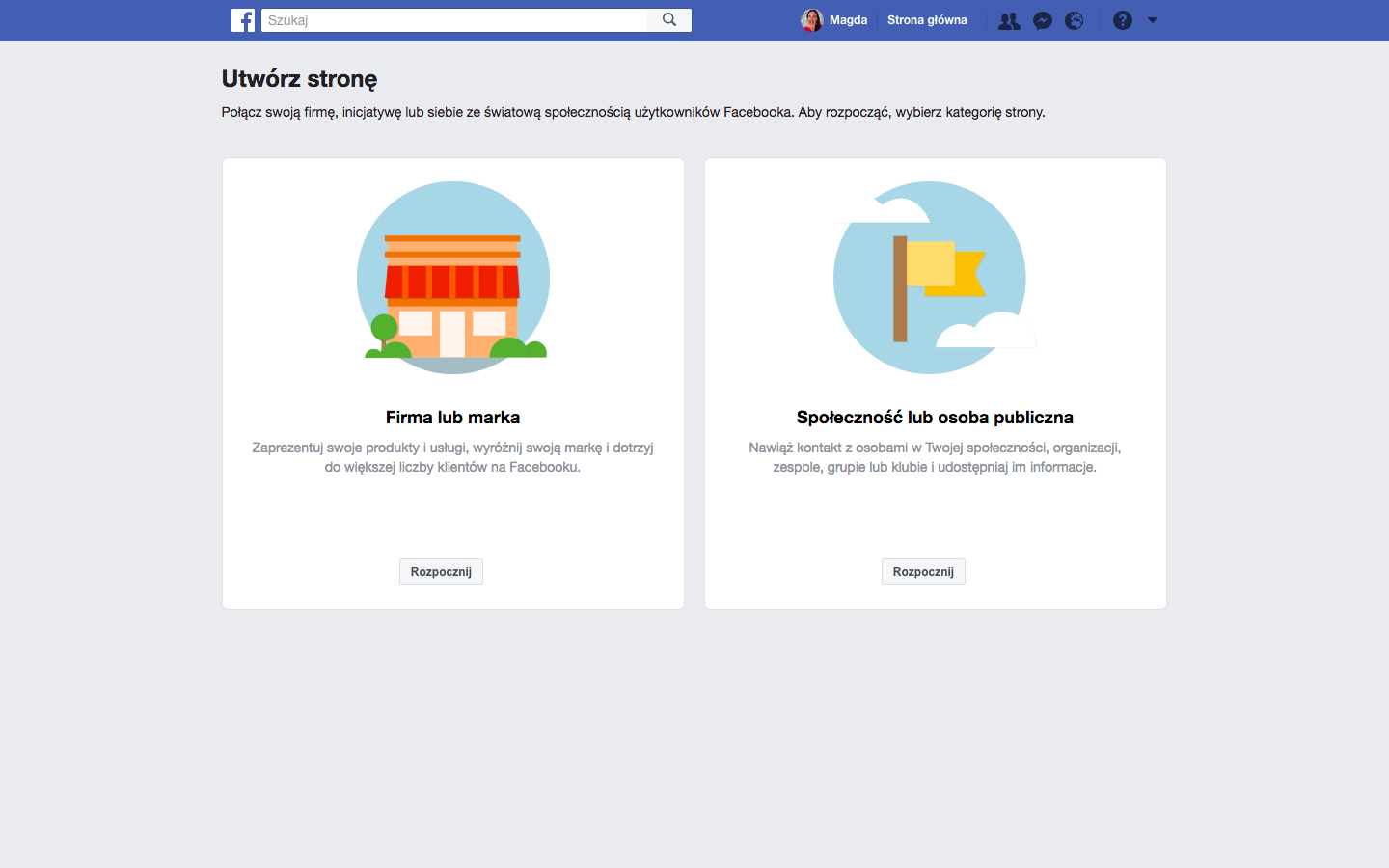Click the storefront illustration
Image resolution: width=1389 pixels, height=868 pixels.
453,278
